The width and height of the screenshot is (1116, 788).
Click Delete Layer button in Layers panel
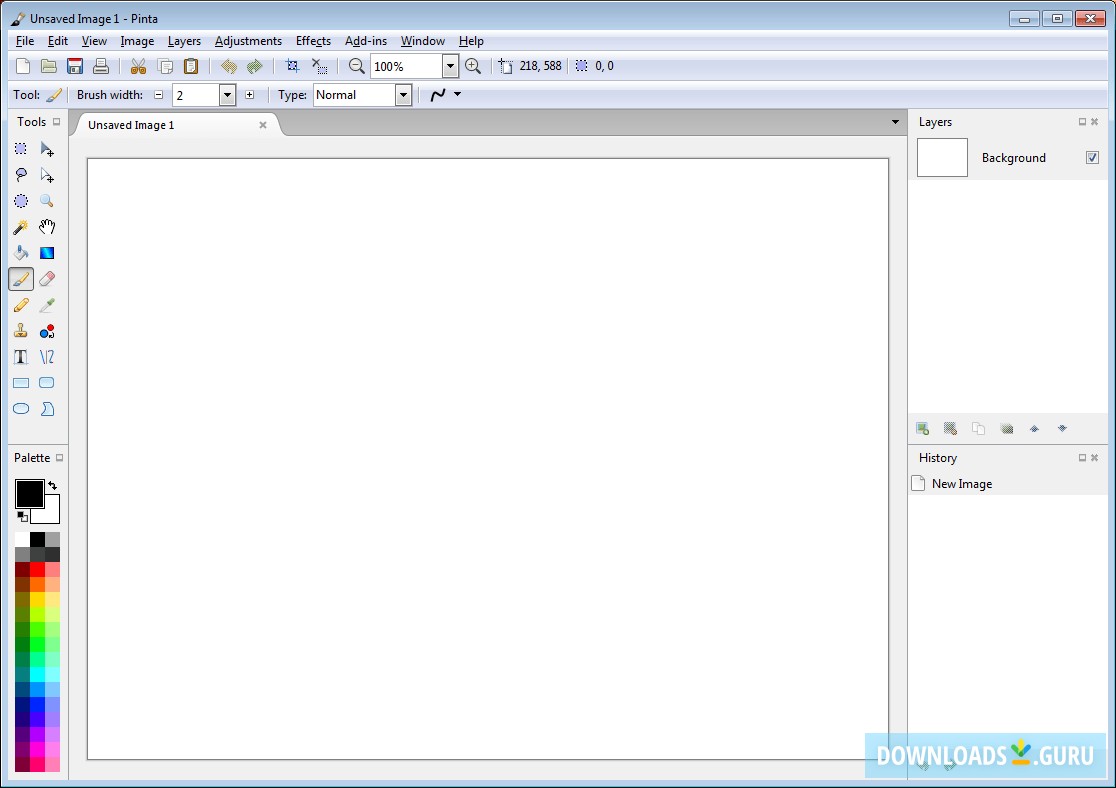950,429
